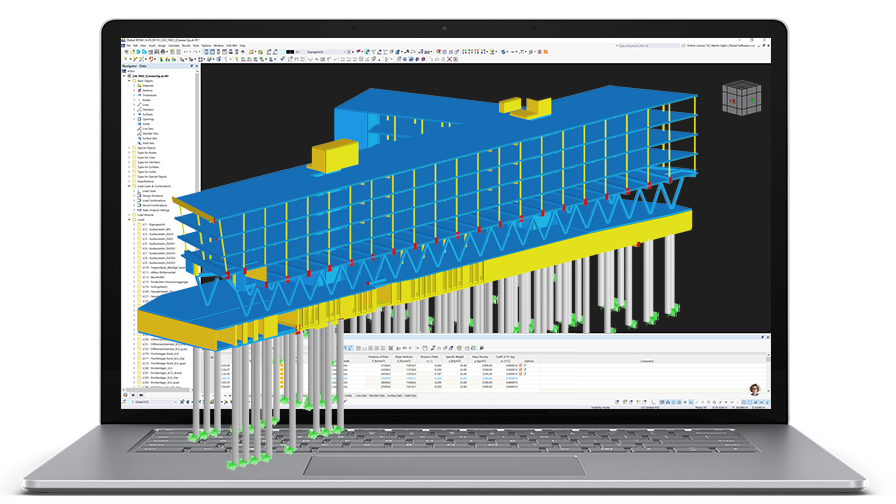
Task: Pin the tables panel
Action: (762, 337)
